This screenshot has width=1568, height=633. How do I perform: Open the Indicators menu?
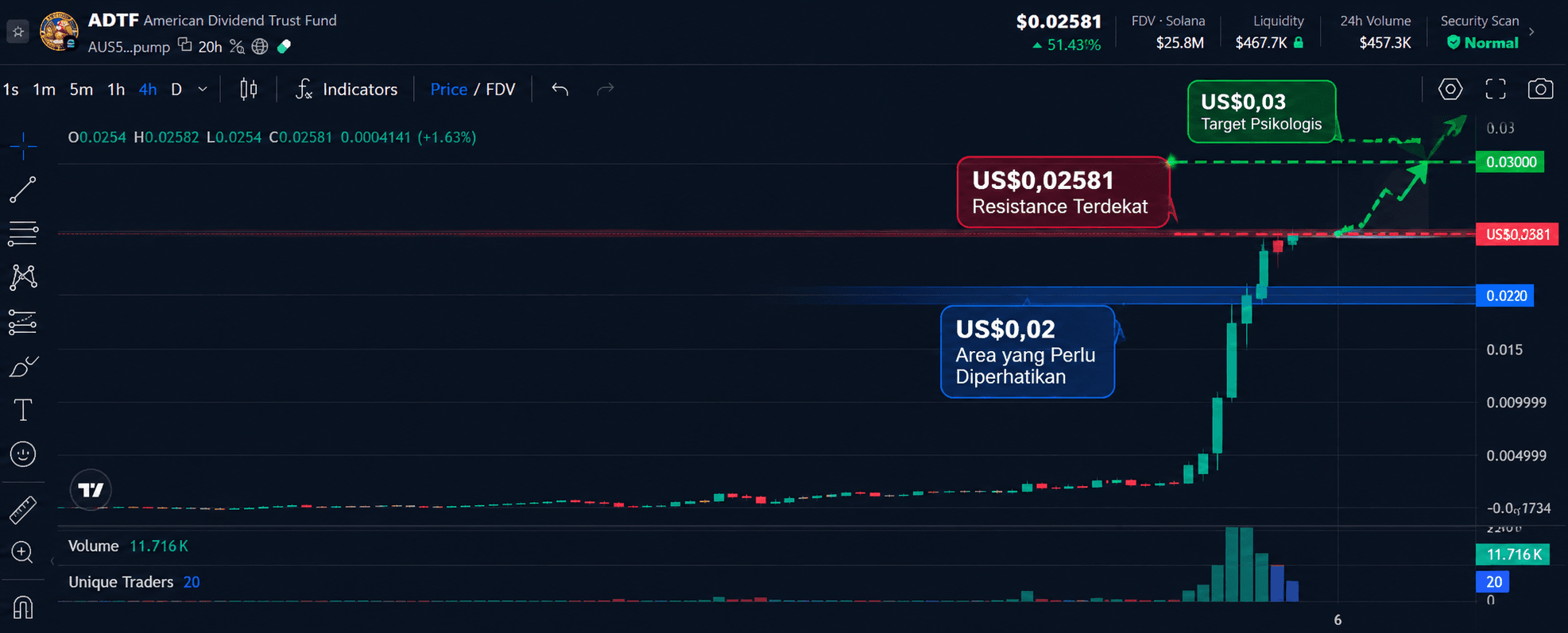347,89
